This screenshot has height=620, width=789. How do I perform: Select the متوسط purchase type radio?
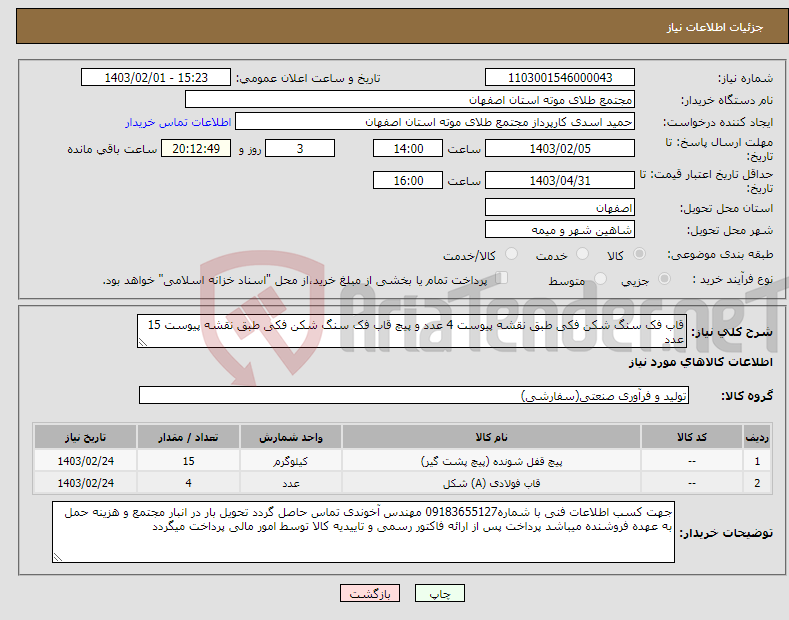(600, 279)
